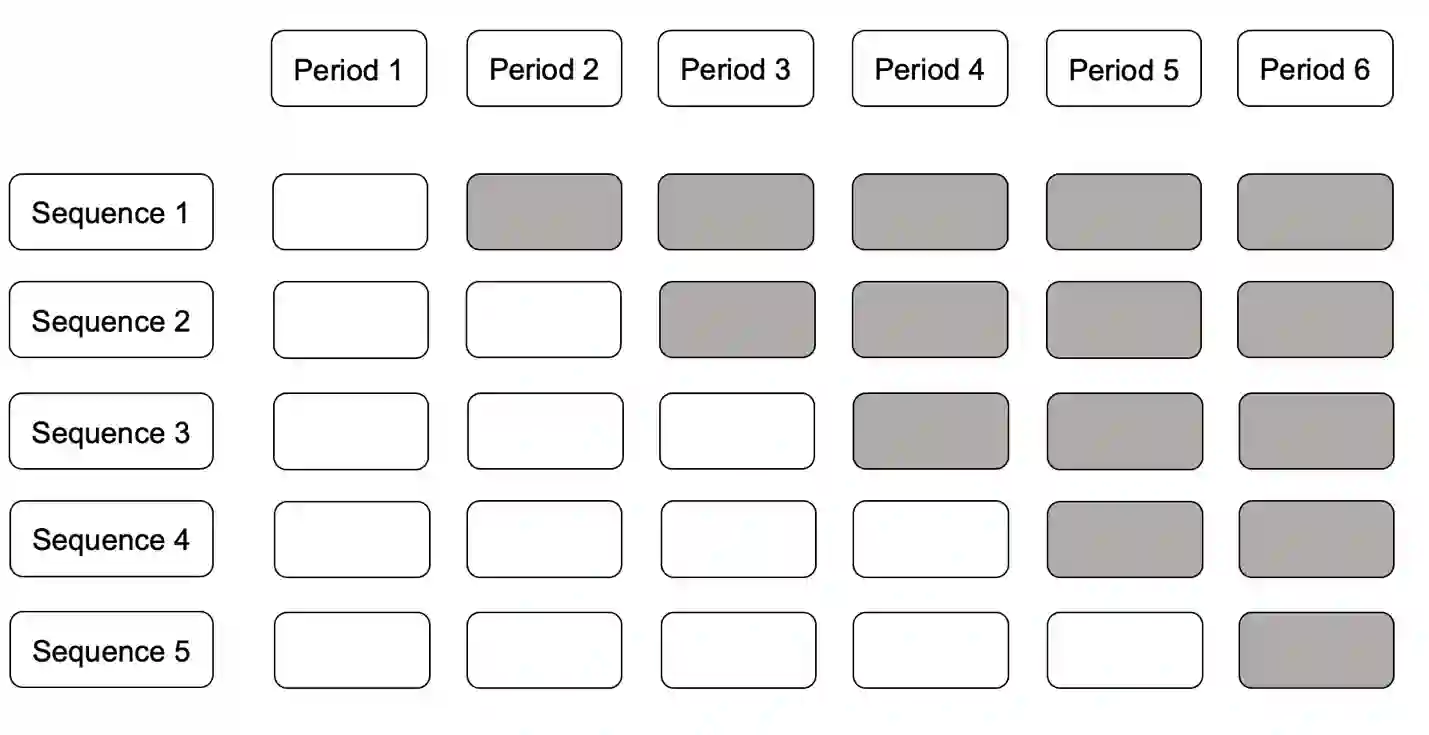Viewport: 1429px width, 735px height.
Task: Select the Period 4 header label
Action: [x=929, y=69]
